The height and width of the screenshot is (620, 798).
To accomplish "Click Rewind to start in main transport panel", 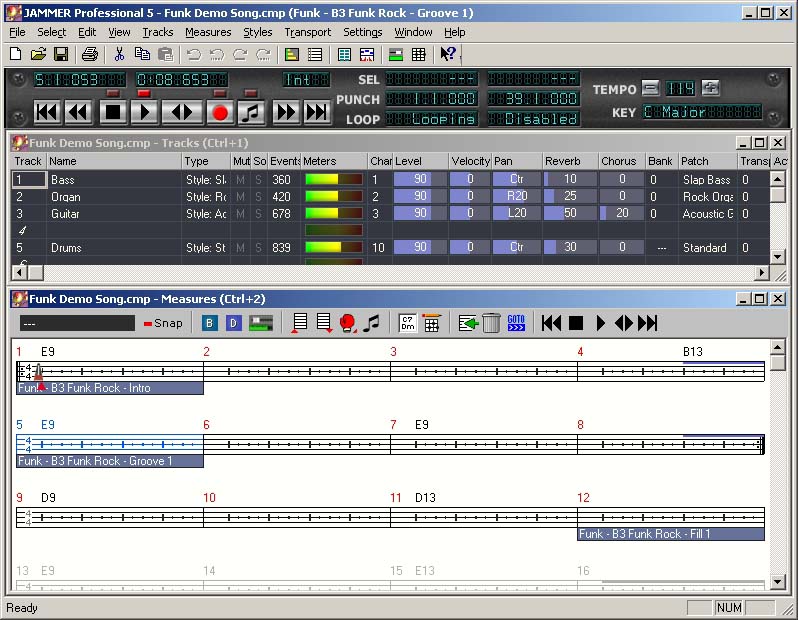I will (47, 112).
